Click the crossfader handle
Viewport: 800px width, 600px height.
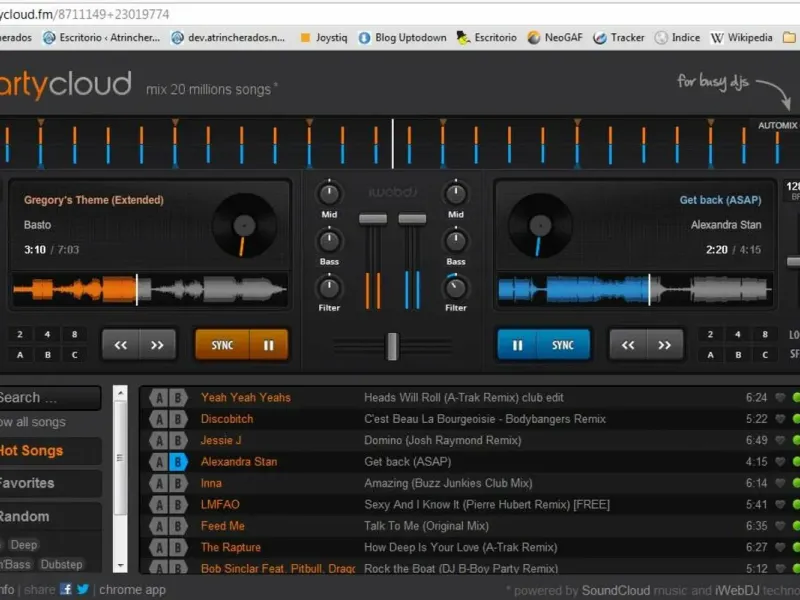[x=392, y=346]
